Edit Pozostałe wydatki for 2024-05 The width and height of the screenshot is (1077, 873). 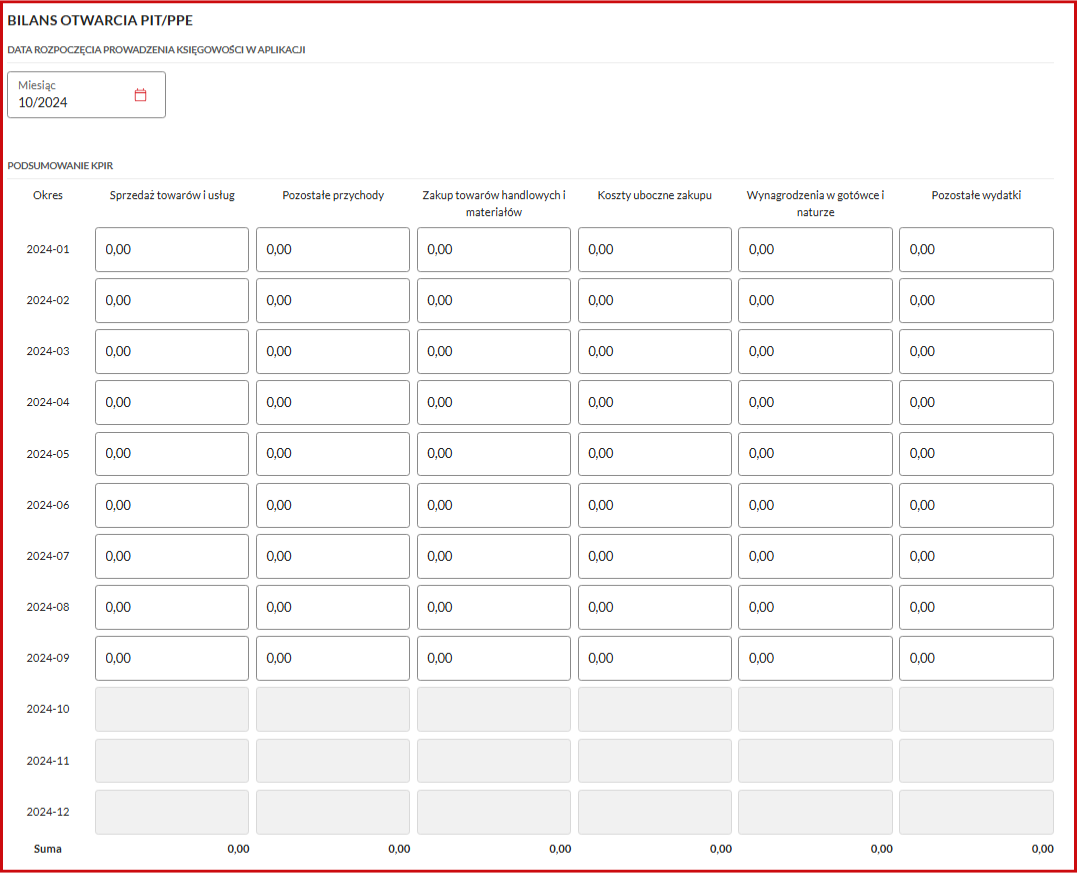tap(976, 453)
